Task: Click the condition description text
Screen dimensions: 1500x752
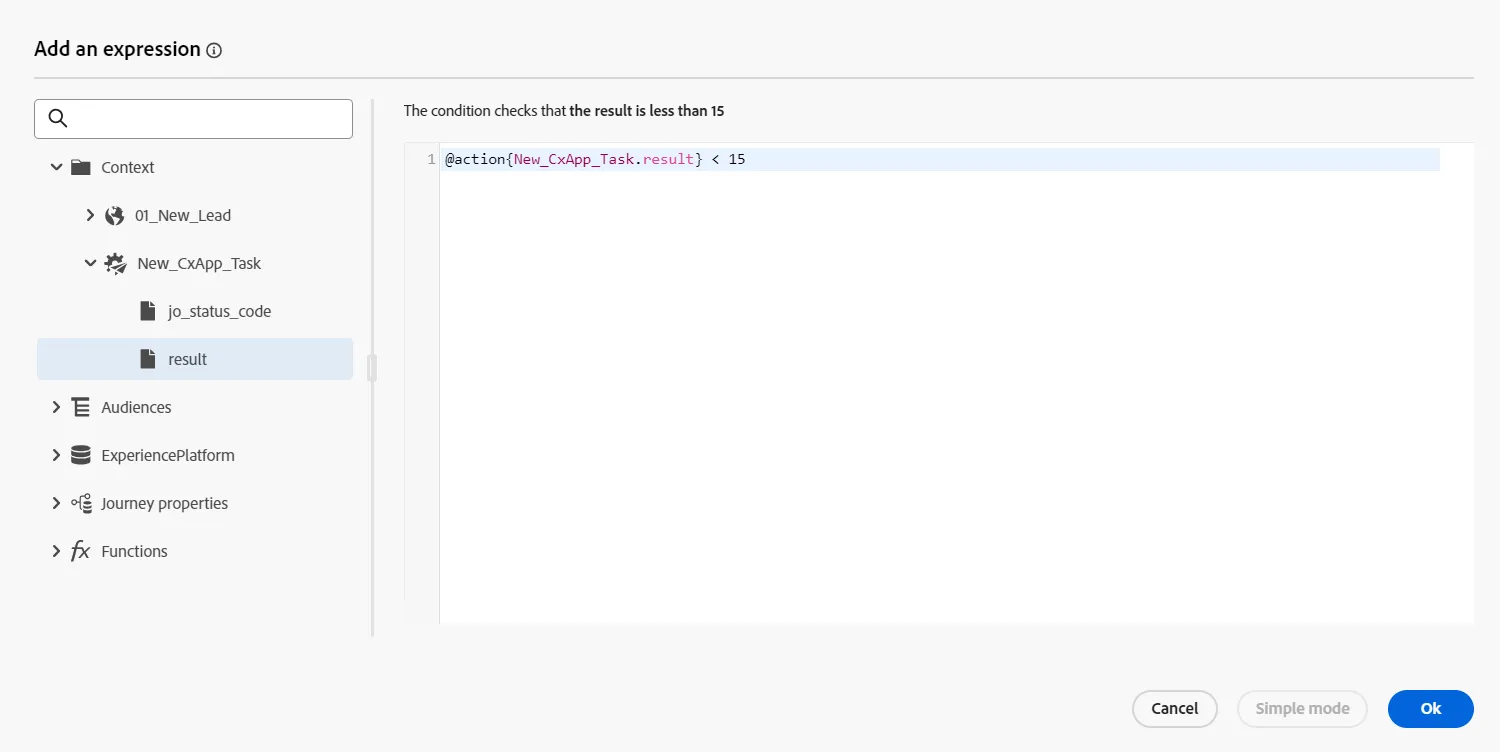Action: [564, 111]
